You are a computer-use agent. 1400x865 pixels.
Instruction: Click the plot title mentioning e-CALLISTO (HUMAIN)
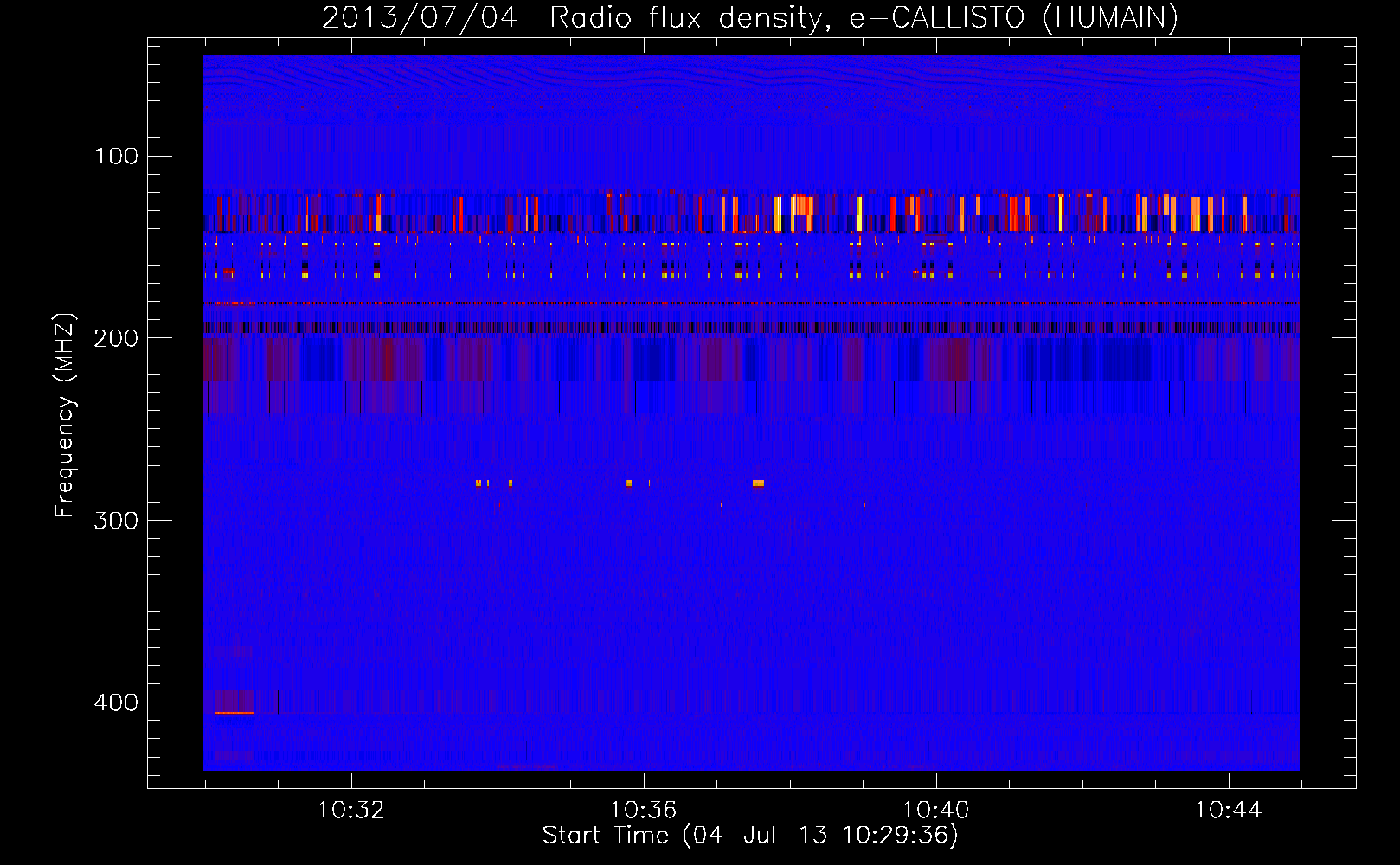[750, 17]
